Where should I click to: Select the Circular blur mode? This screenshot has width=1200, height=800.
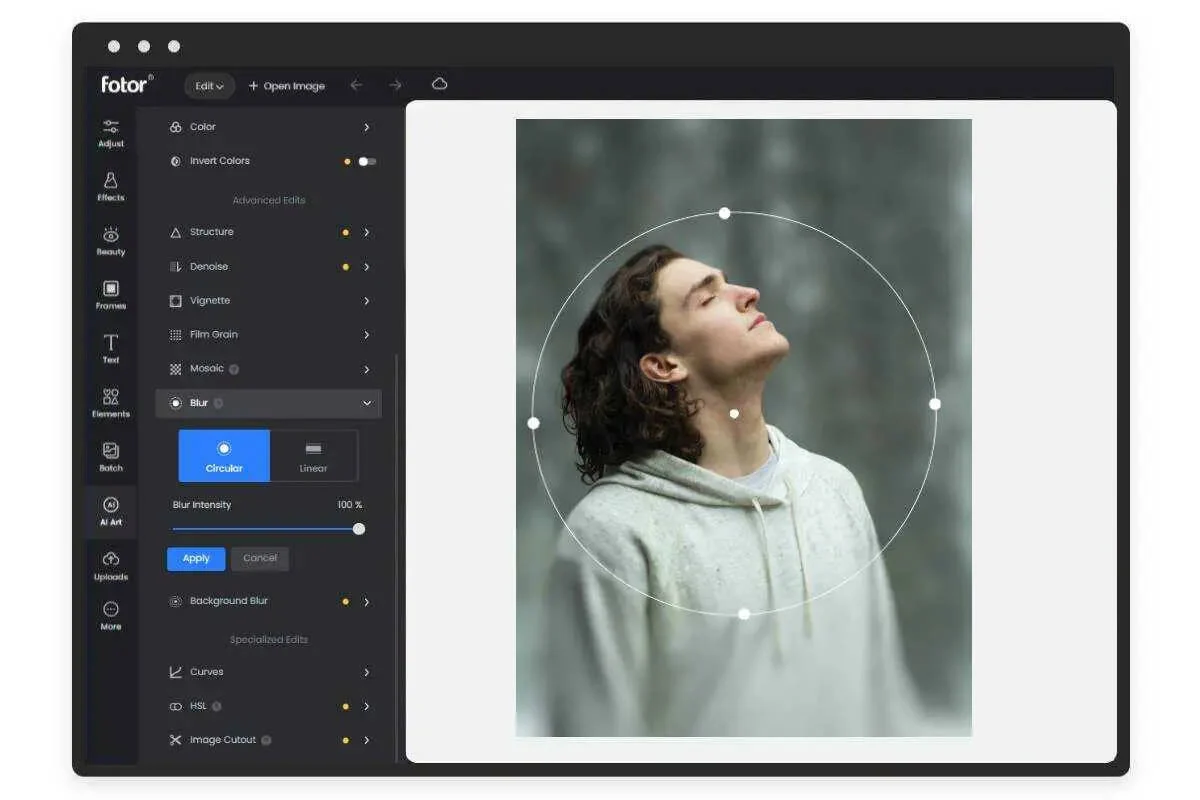pos(223,455)
